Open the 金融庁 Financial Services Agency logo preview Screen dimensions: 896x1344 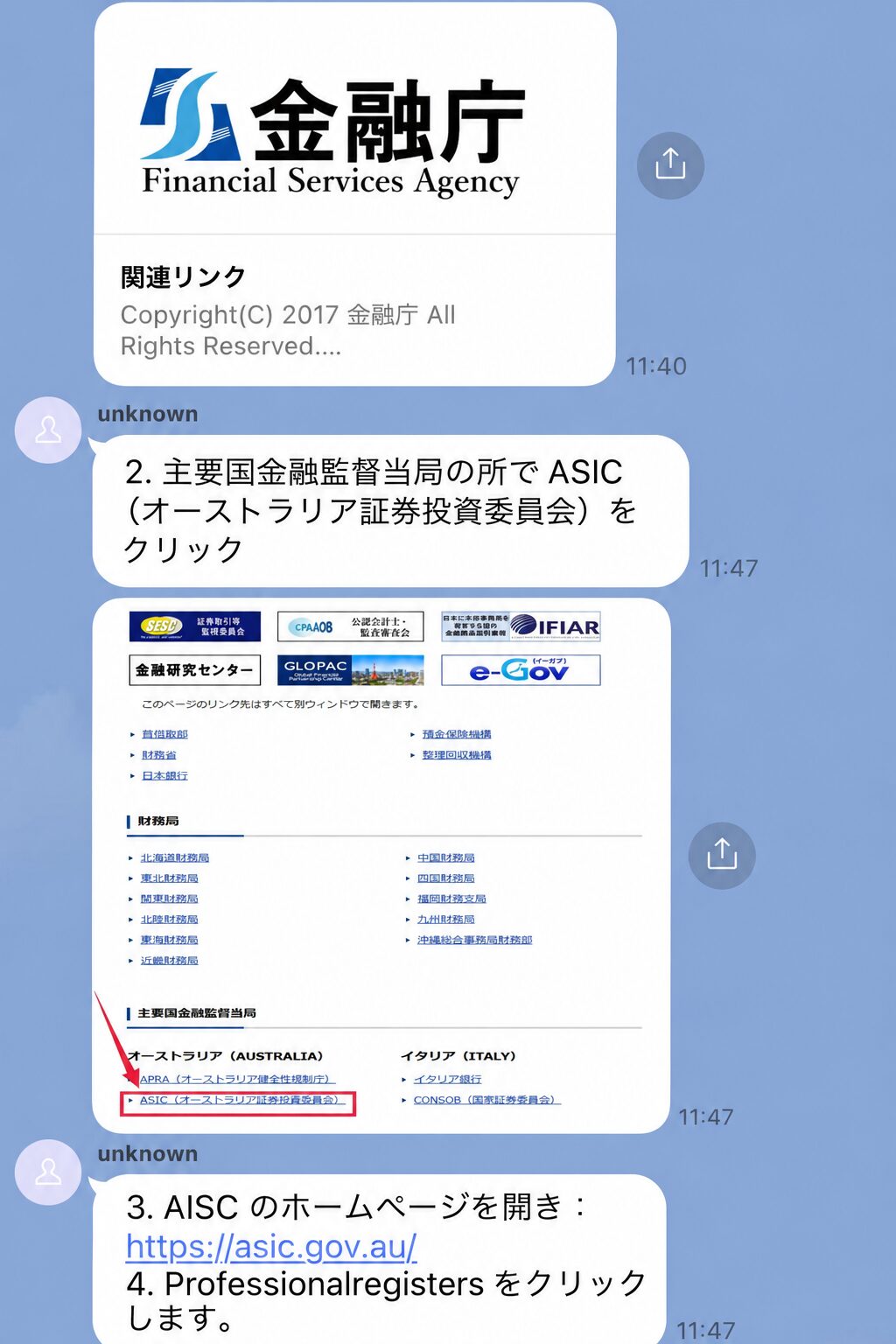pyautogui.click(x=355, y=119)
